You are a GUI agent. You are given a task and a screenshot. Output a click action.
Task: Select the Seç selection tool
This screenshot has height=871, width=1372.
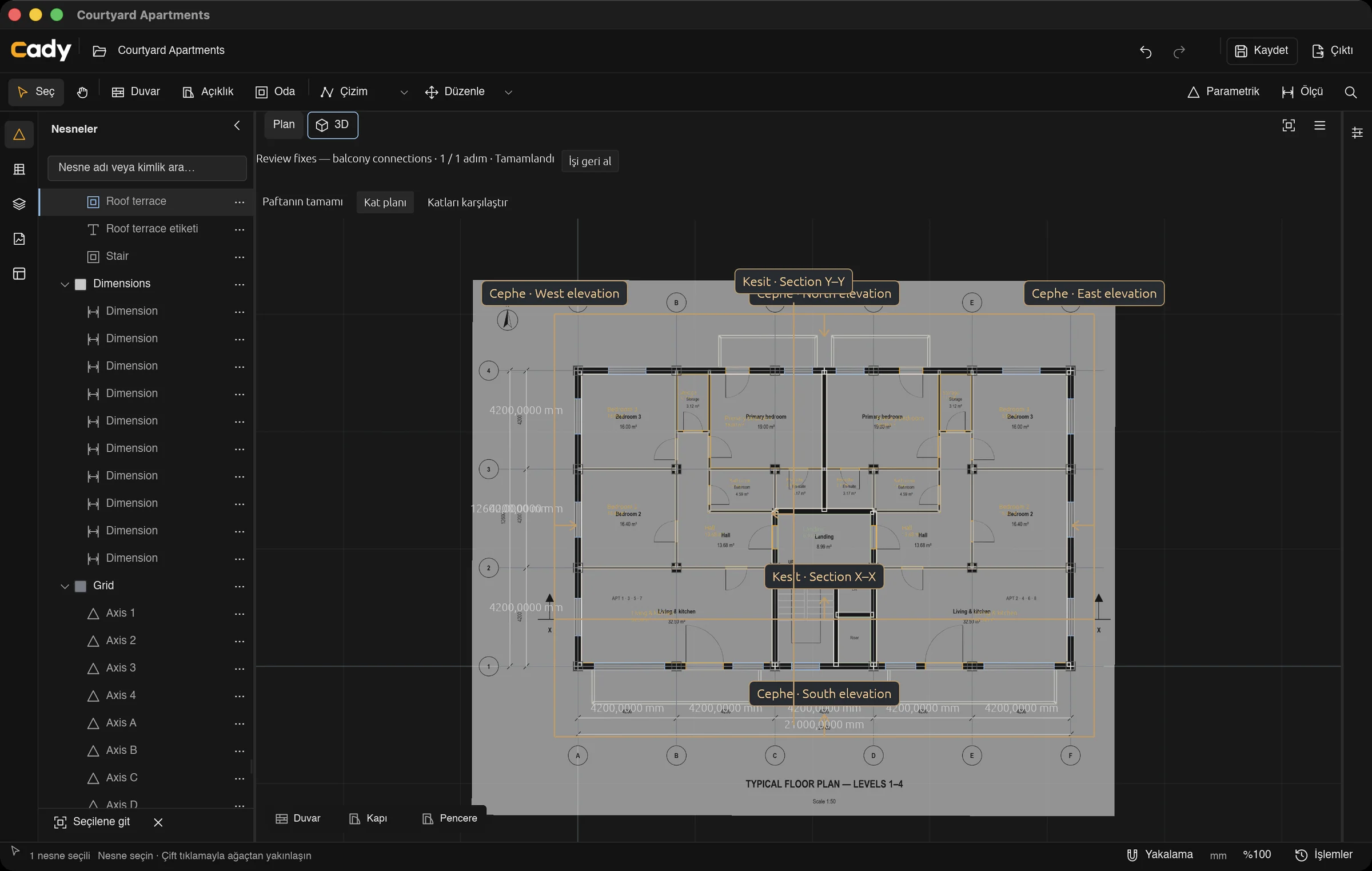tap(36, 92)
